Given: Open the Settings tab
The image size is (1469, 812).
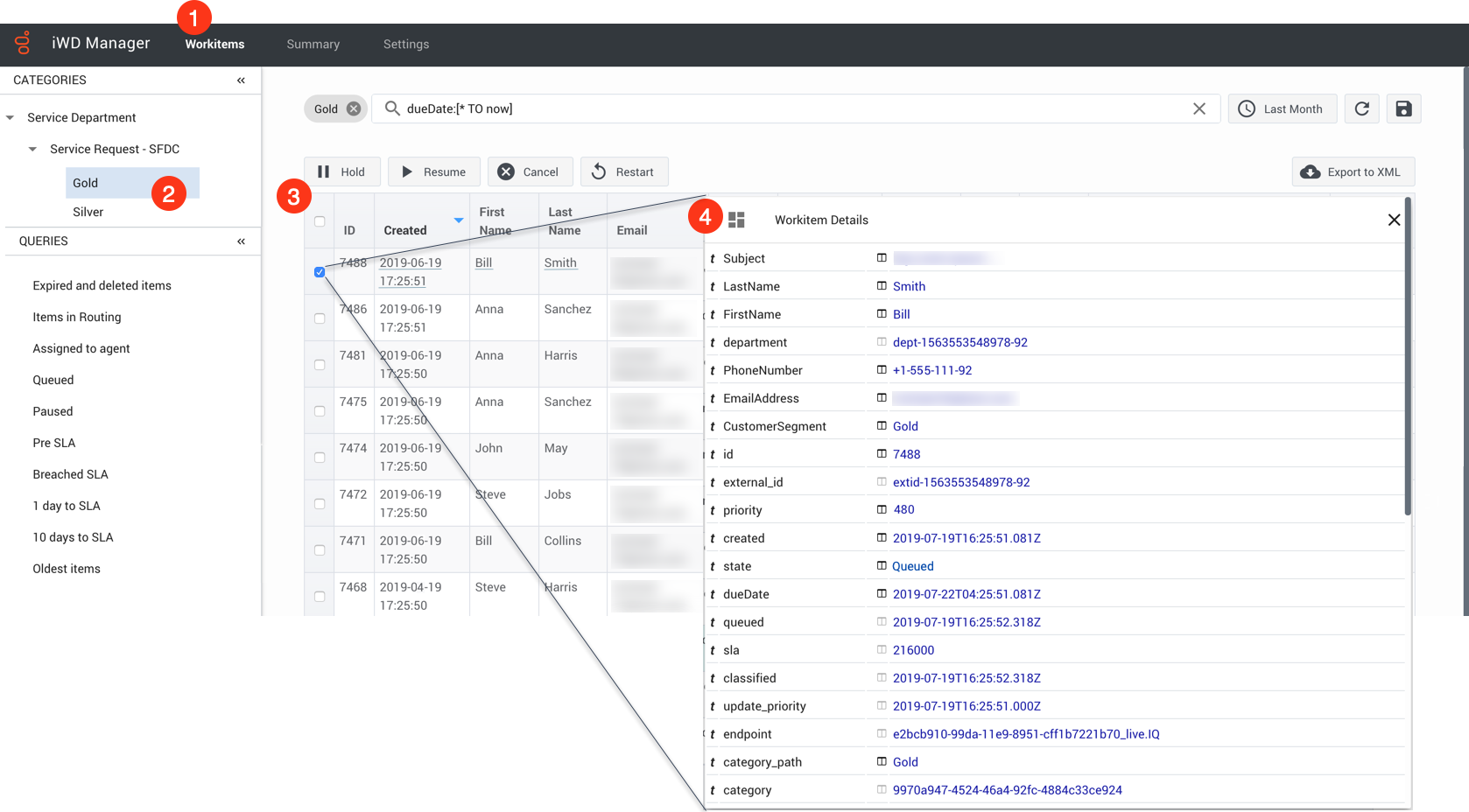Looking at the screenshot, I should pyautogui.click(x=406, y=45).
